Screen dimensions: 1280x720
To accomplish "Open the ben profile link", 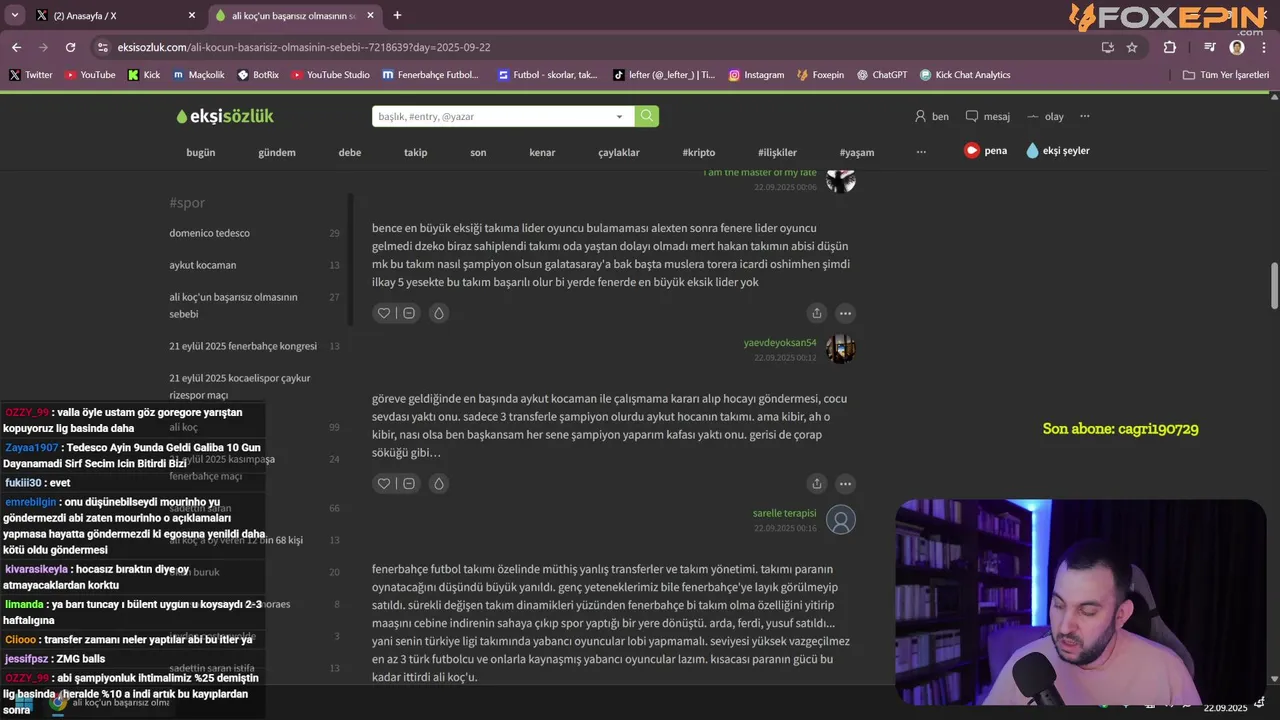I will click(931, 116).
